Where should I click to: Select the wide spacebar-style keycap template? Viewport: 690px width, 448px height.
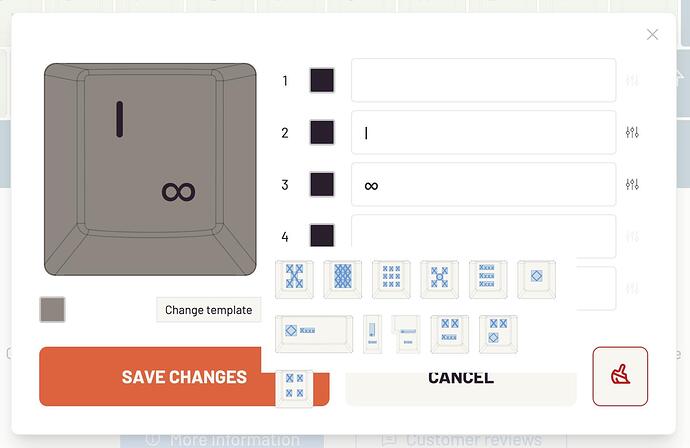point(314,334)
